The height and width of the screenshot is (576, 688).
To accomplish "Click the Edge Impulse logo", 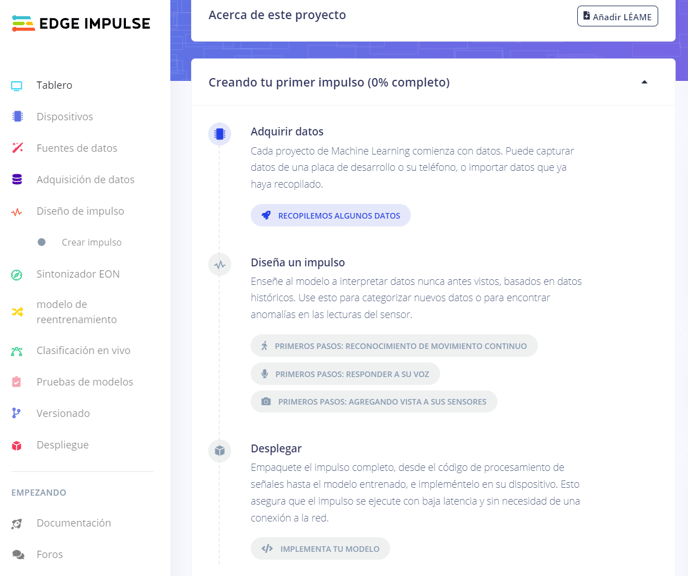I will pyautogui.click(x=81, y=24).
